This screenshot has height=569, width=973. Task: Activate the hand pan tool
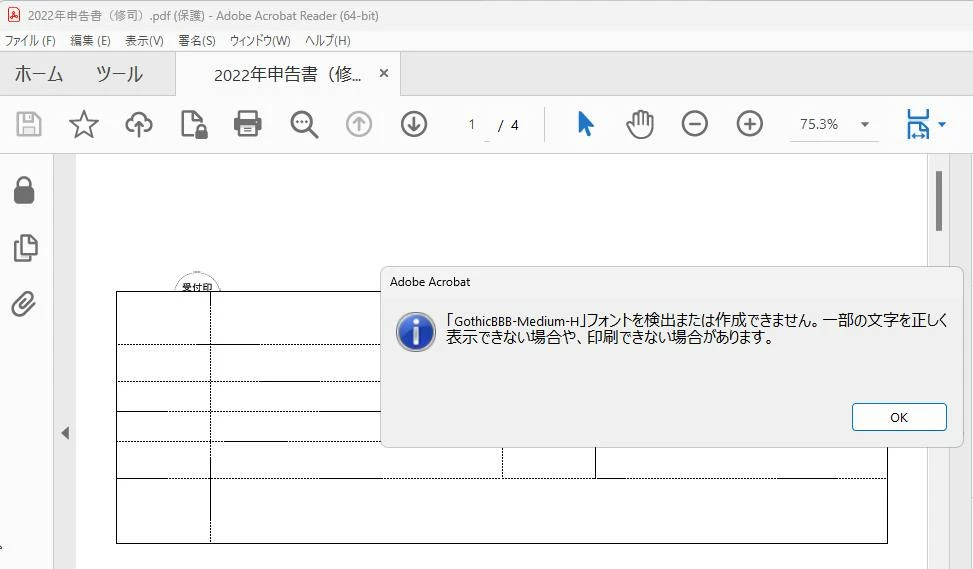click(x=640, y=124)
